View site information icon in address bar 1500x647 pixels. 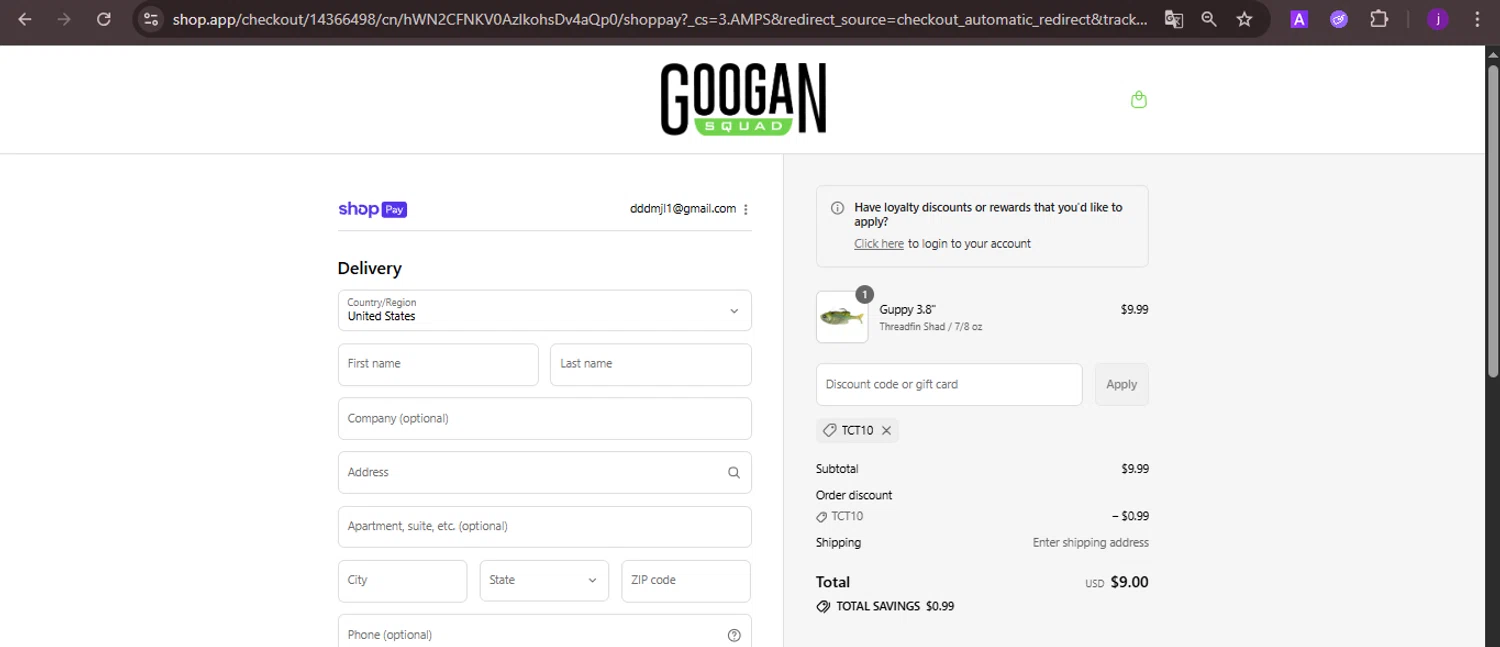[150, 19]
